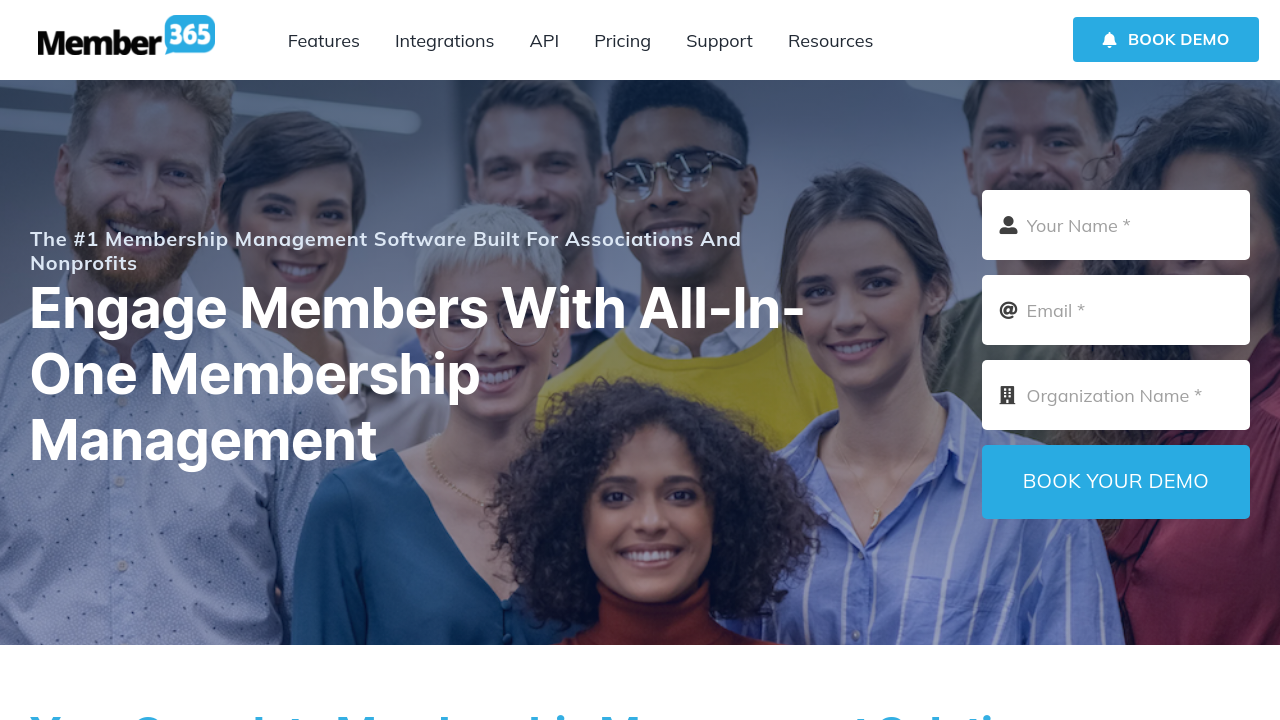Screen dimensions: 1280x720
Task: Go to the API page
Action: [x=544, y=41]
